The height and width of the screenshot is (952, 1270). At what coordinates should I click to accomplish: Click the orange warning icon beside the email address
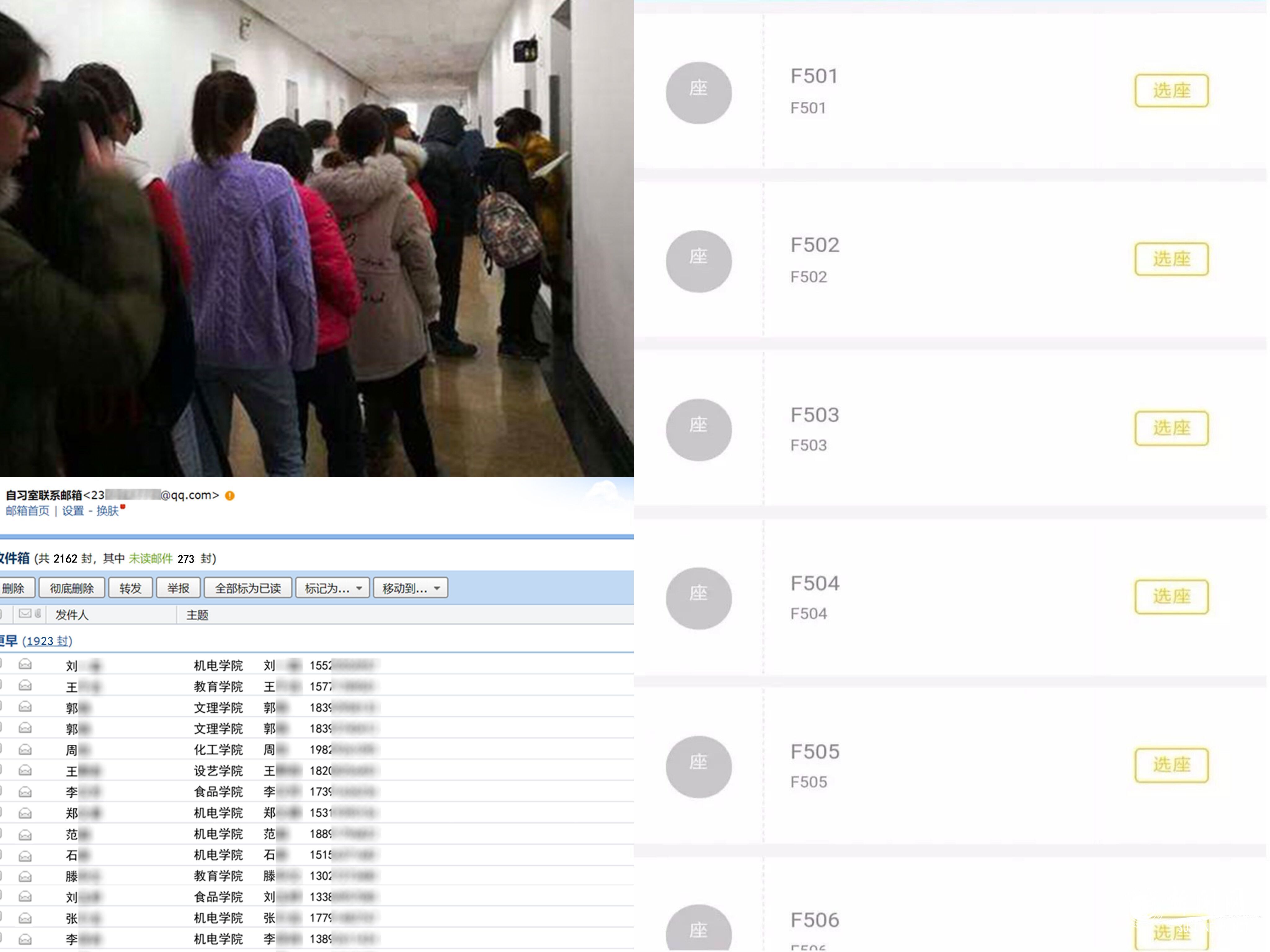coord(230,496)
